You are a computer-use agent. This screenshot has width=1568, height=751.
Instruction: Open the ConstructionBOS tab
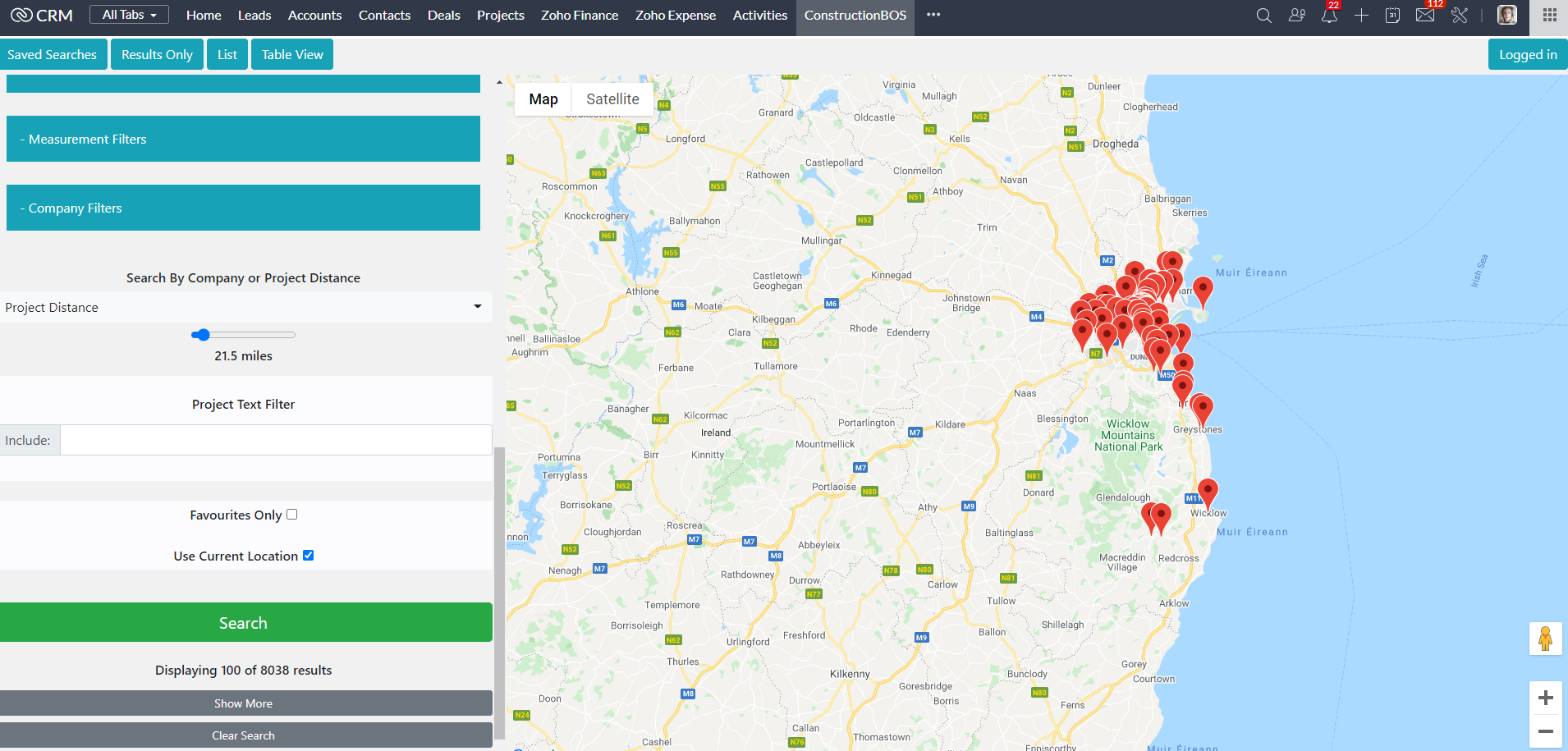[855, 16]
